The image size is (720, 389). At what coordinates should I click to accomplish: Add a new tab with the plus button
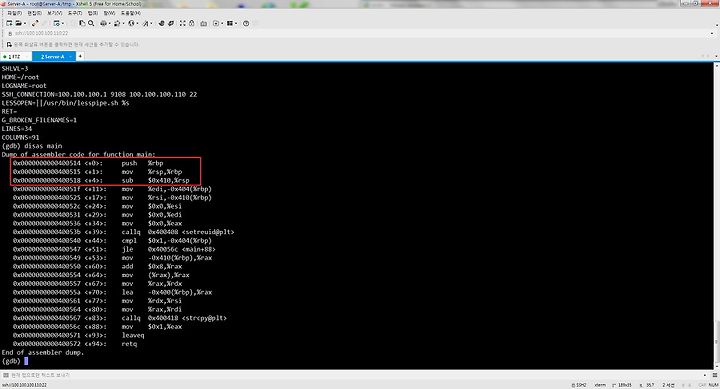(80, 56)
